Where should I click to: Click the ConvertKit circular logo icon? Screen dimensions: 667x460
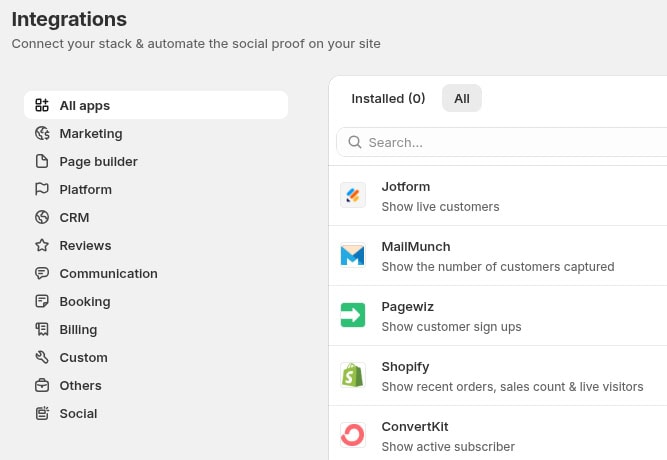point(353,435)
